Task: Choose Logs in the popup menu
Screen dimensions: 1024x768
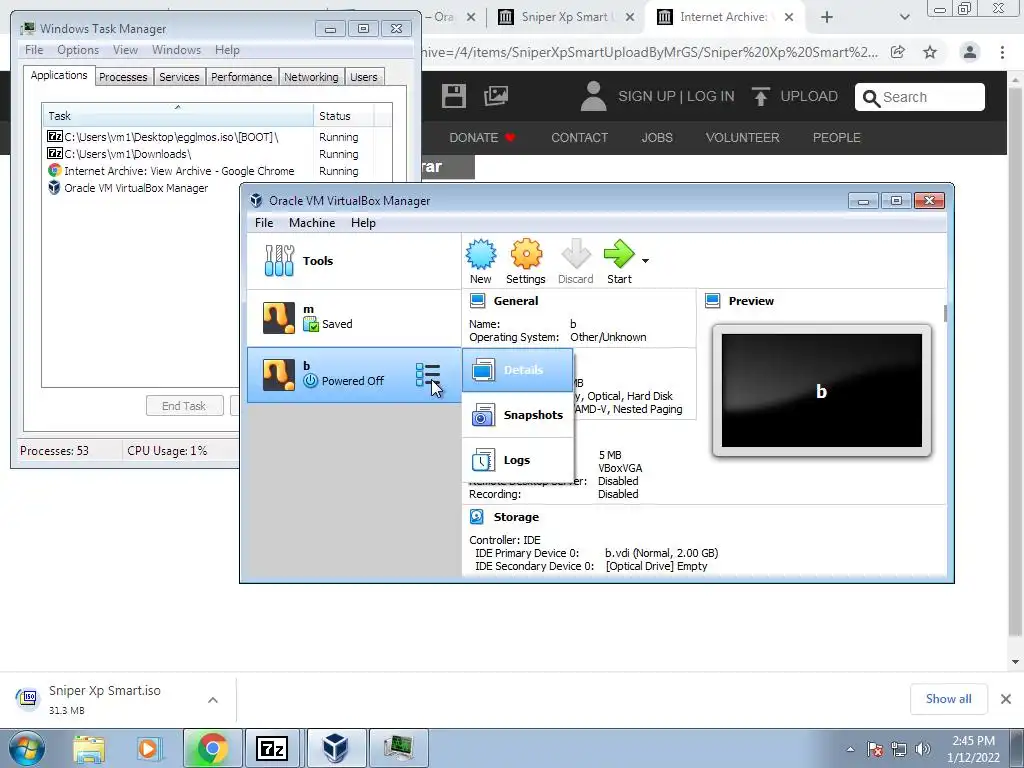Action: [517, 460]
